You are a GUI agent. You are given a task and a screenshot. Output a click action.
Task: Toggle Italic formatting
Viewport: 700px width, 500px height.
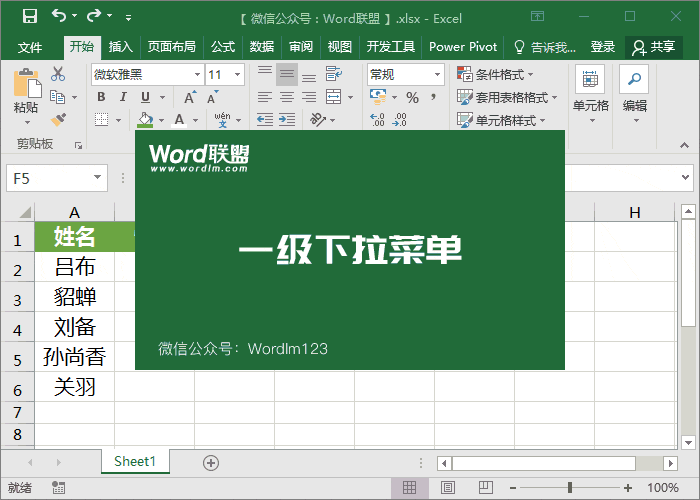point(123,97)
